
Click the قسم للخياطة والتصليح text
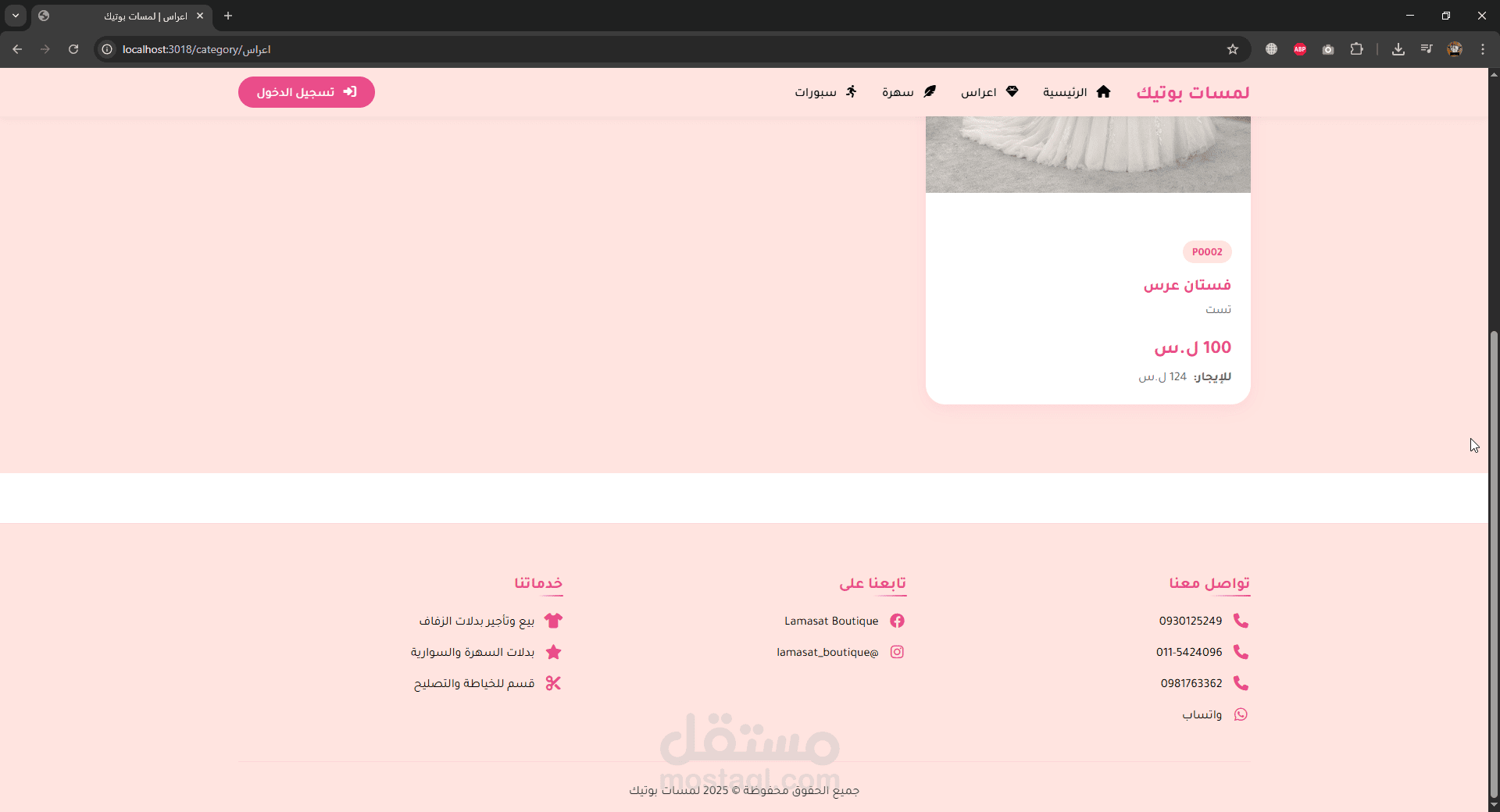pos(474,683)
